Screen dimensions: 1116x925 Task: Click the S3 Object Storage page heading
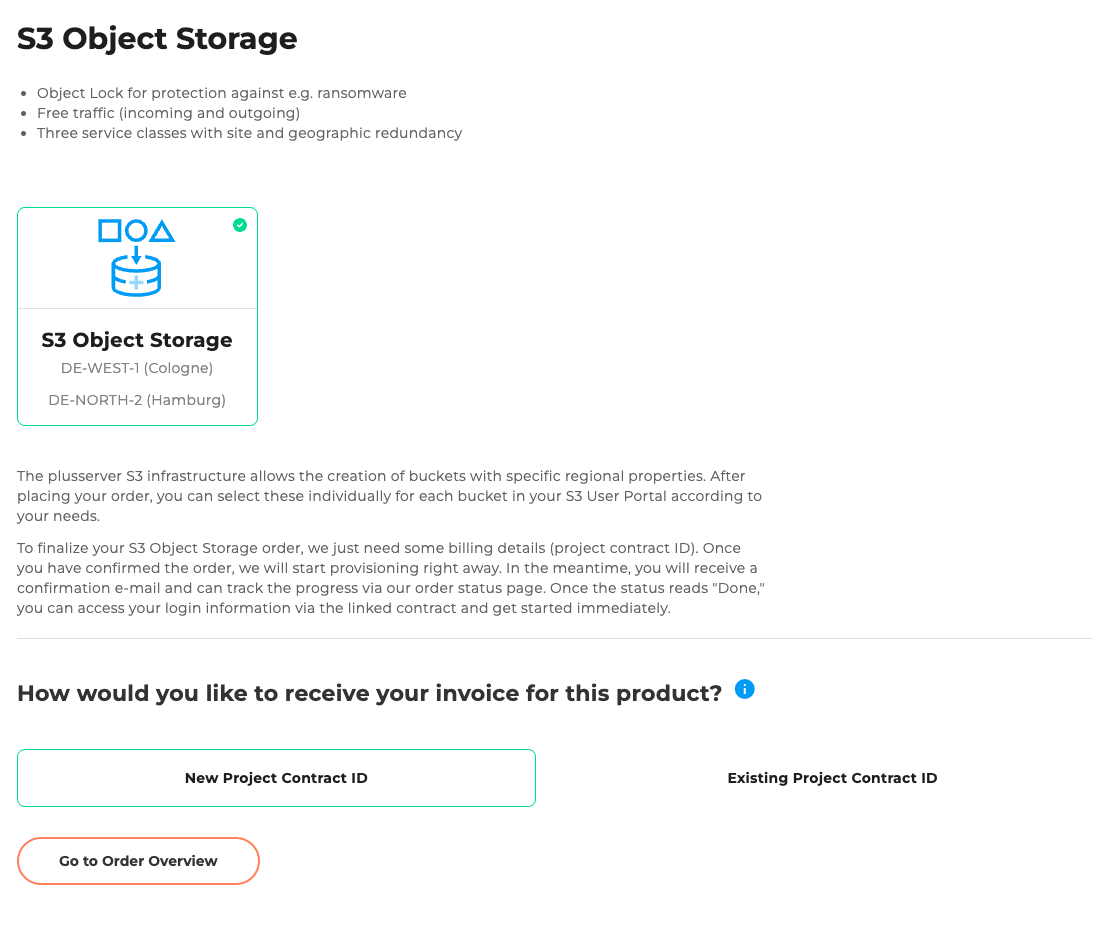coord(157,39)
